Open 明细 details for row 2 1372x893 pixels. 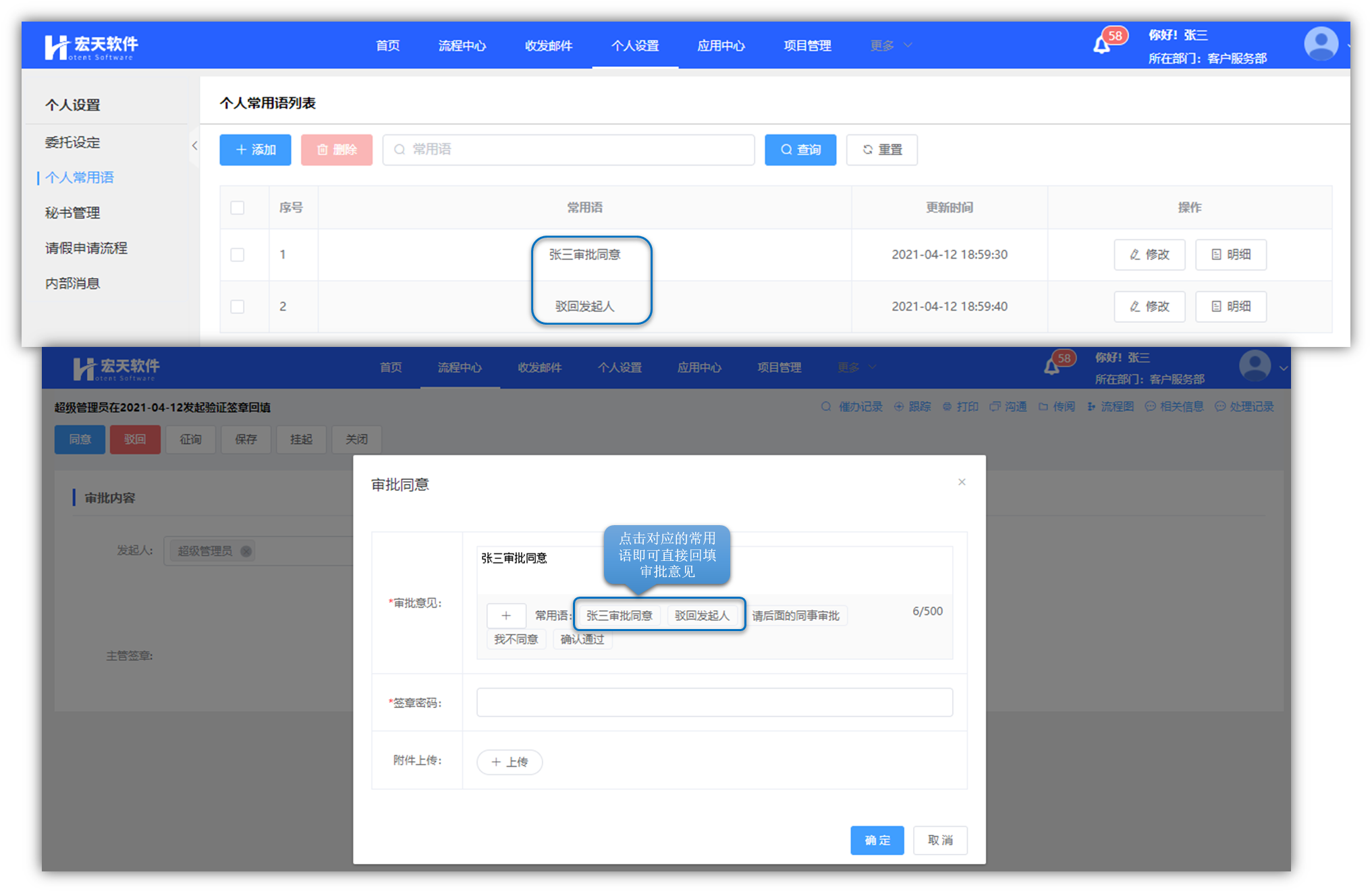pos(1231,306)
